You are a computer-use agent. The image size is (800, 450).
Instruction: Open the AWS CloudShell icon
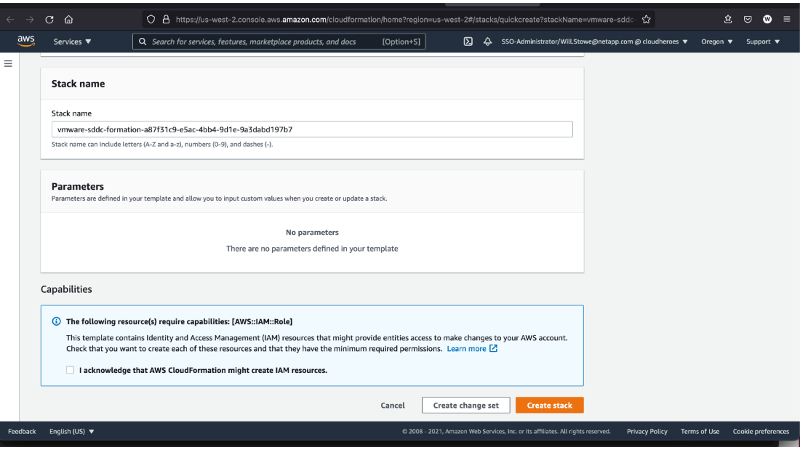[x=468, y=42]
